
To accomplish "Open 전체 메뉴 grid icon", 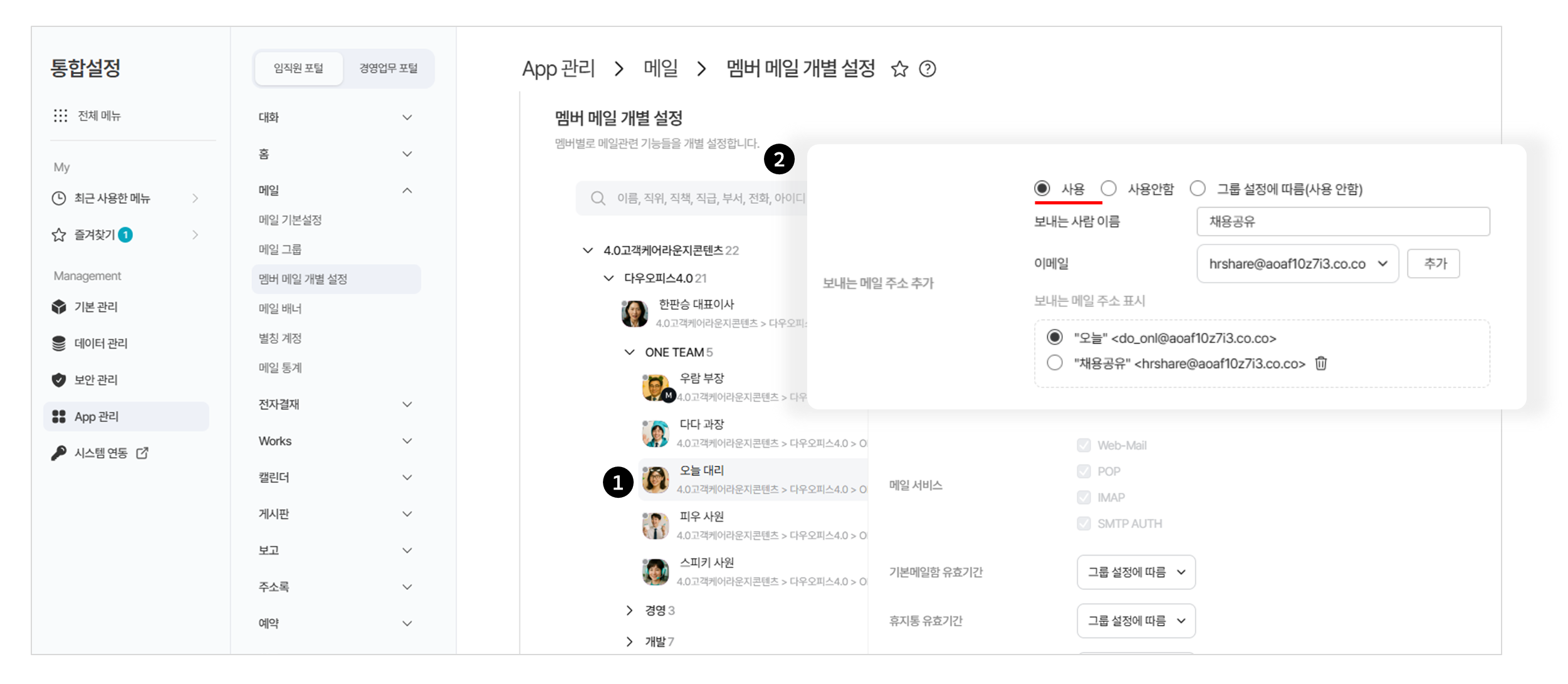I will pos(60,115).
